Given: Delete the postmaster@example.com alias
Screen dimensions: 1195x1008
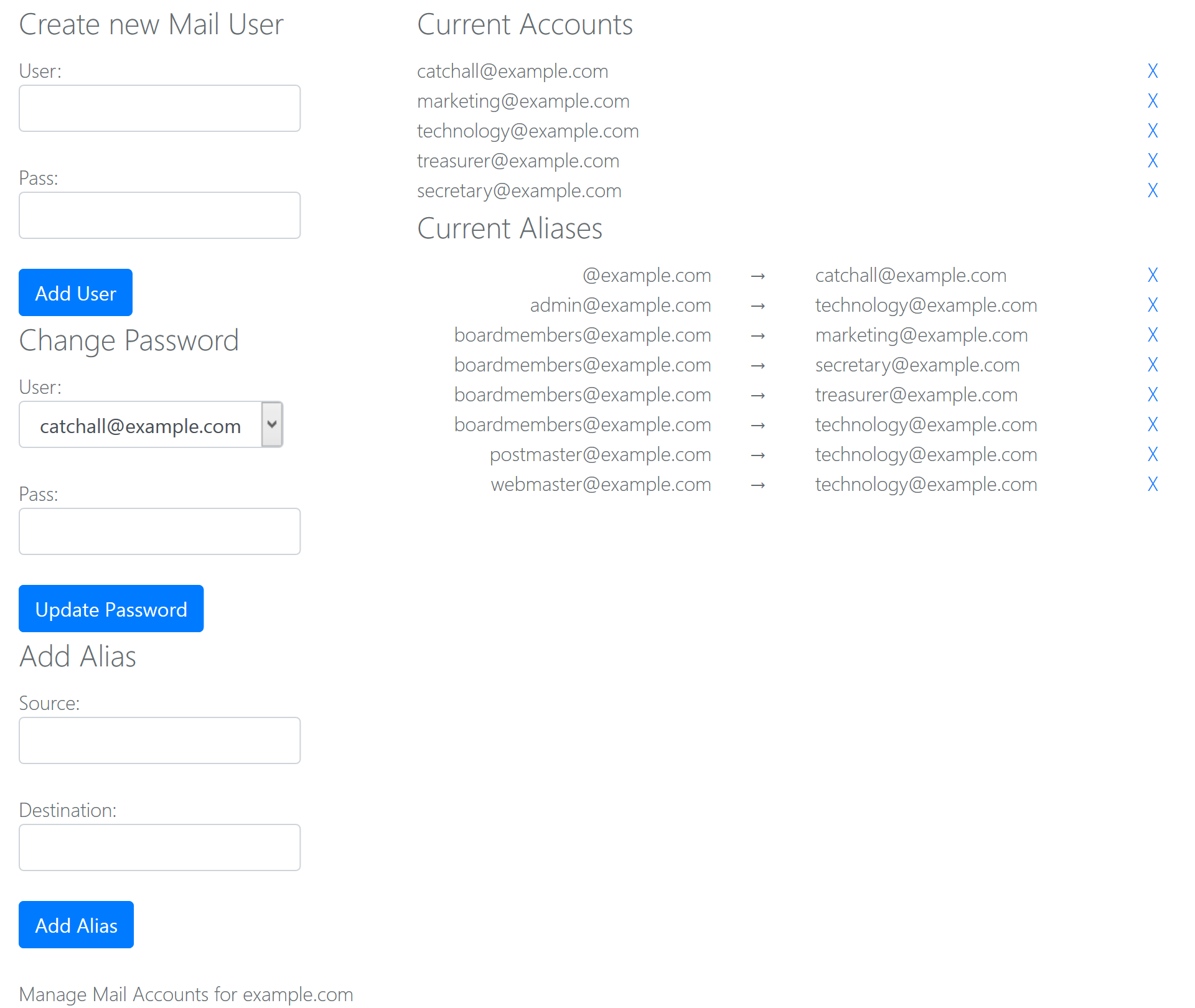Looking at the screenshot, I should pyautogui.click(x=1152, y=454).
